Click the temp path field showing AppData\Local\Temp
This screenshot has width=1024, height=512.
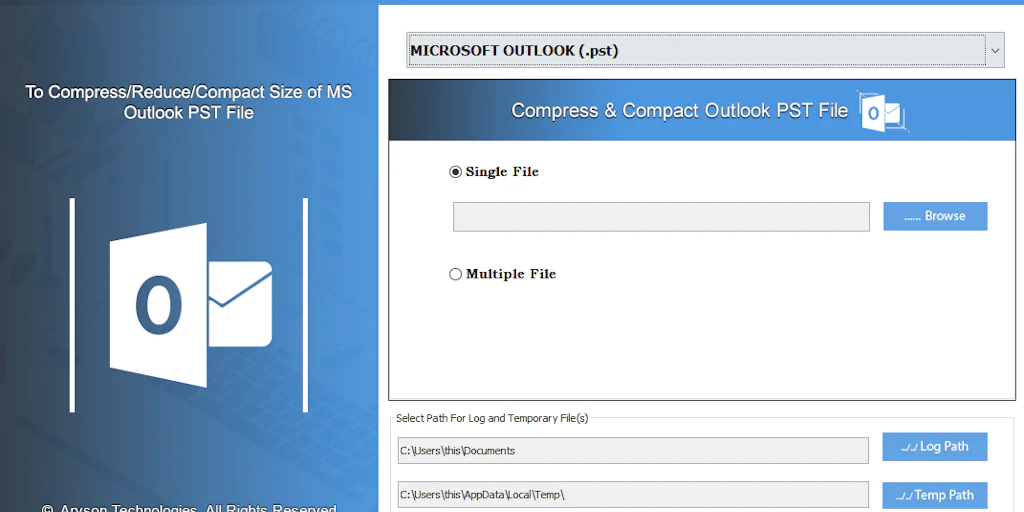(x=633, y=495)
